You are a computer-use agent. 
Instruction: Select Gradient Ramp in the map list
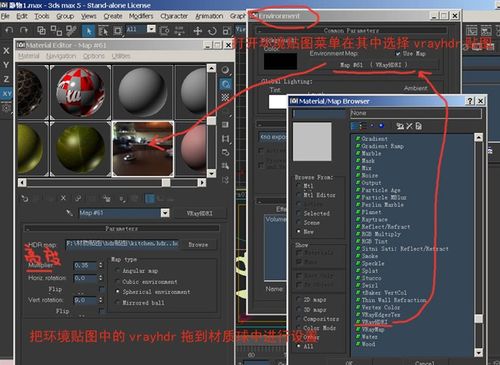pyautogui.click(x=382, y=146)
